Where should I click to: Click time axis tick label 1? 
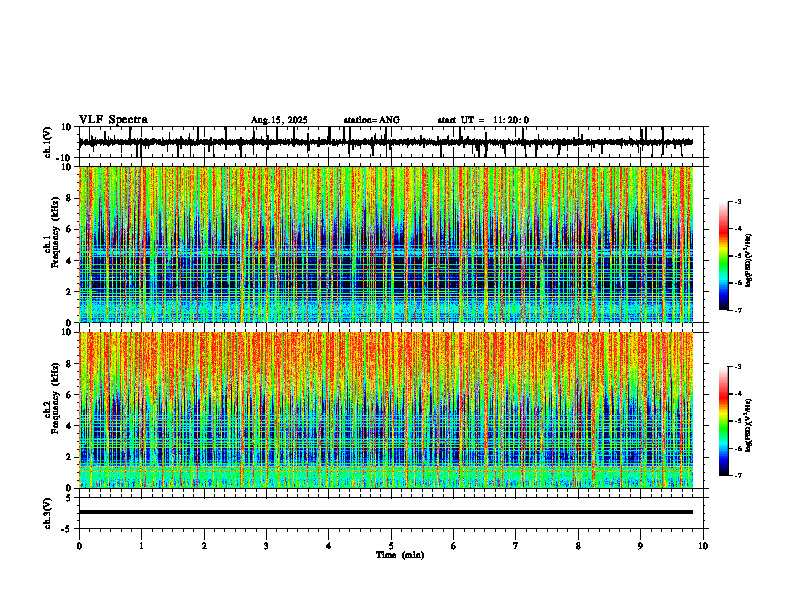(x=141, y=546)
